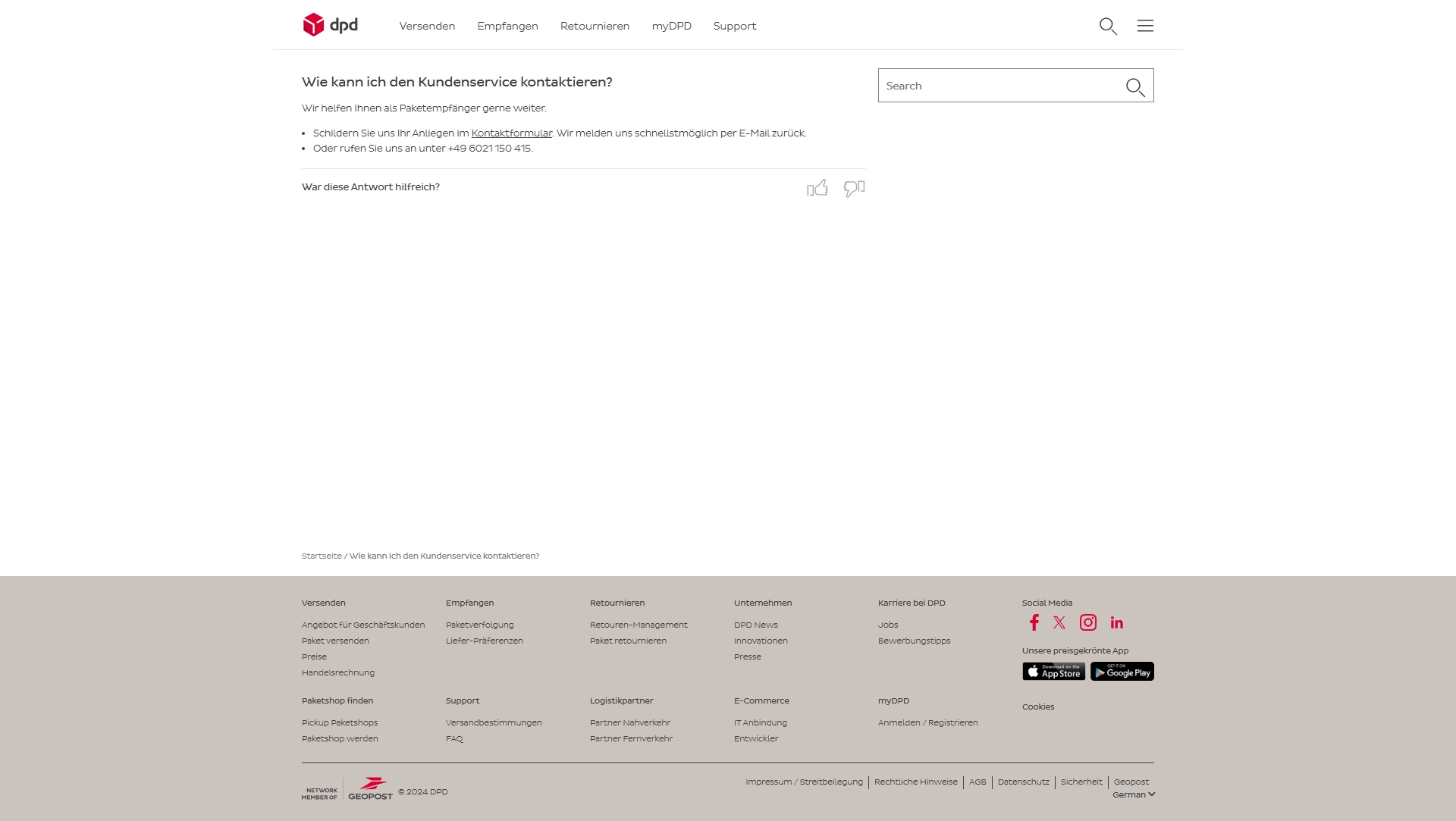
Task: Open Preise footer link
Action: click(x=314, y=656)
